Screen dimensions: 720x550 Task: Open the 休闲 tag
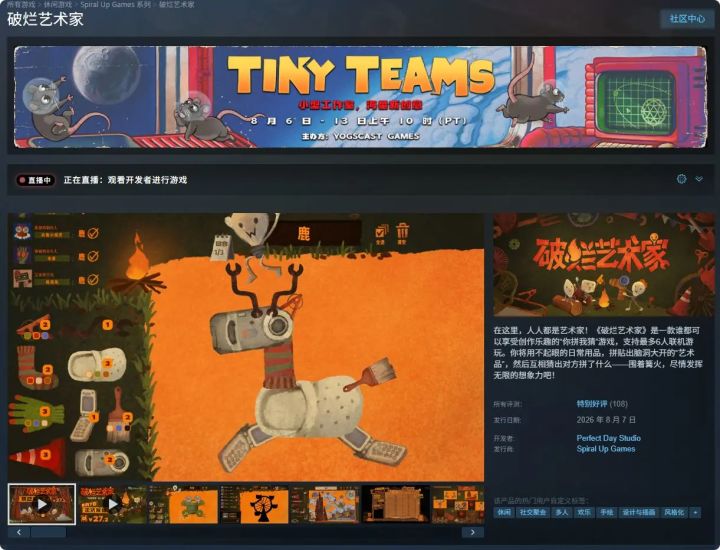(x=504, y=512)
